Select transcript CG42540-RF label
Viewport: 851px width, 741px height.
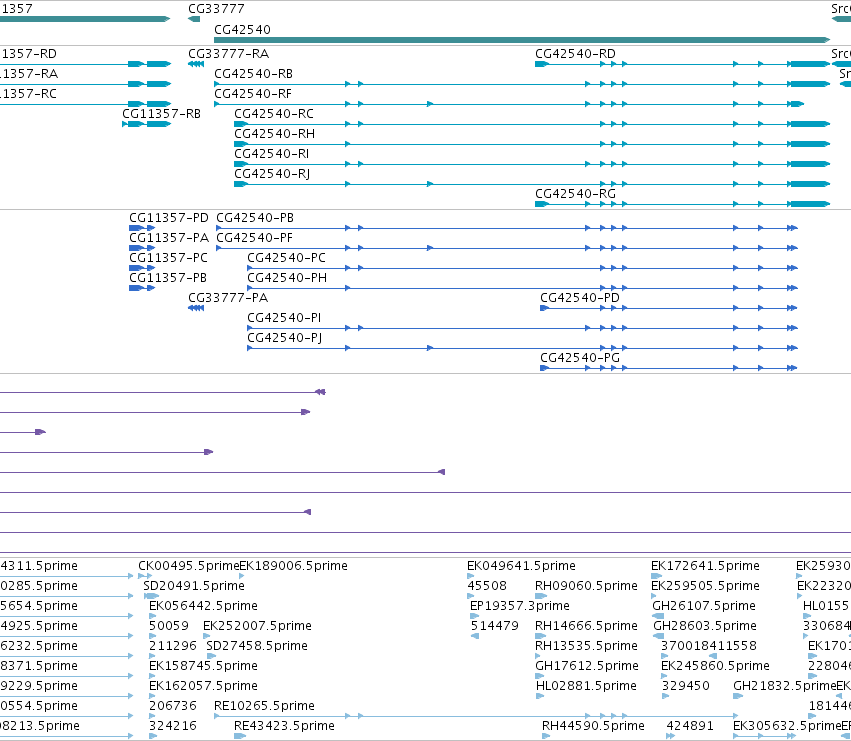click(x=253, y=94)
